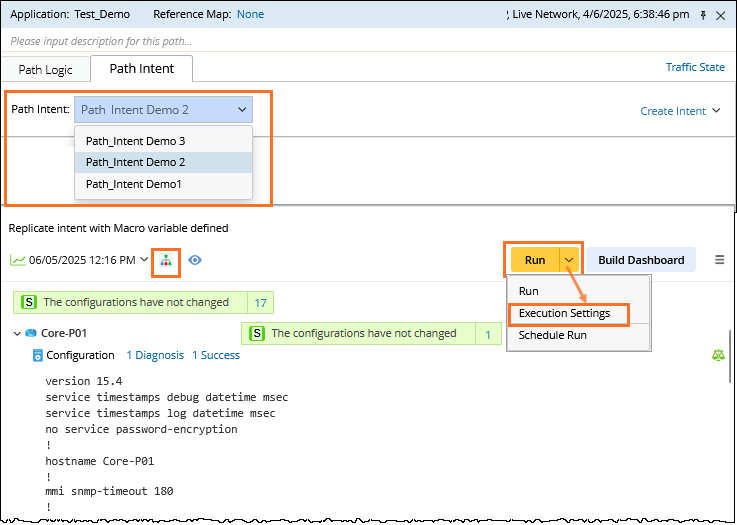Collapse the Core-P01 tree node

17,333
